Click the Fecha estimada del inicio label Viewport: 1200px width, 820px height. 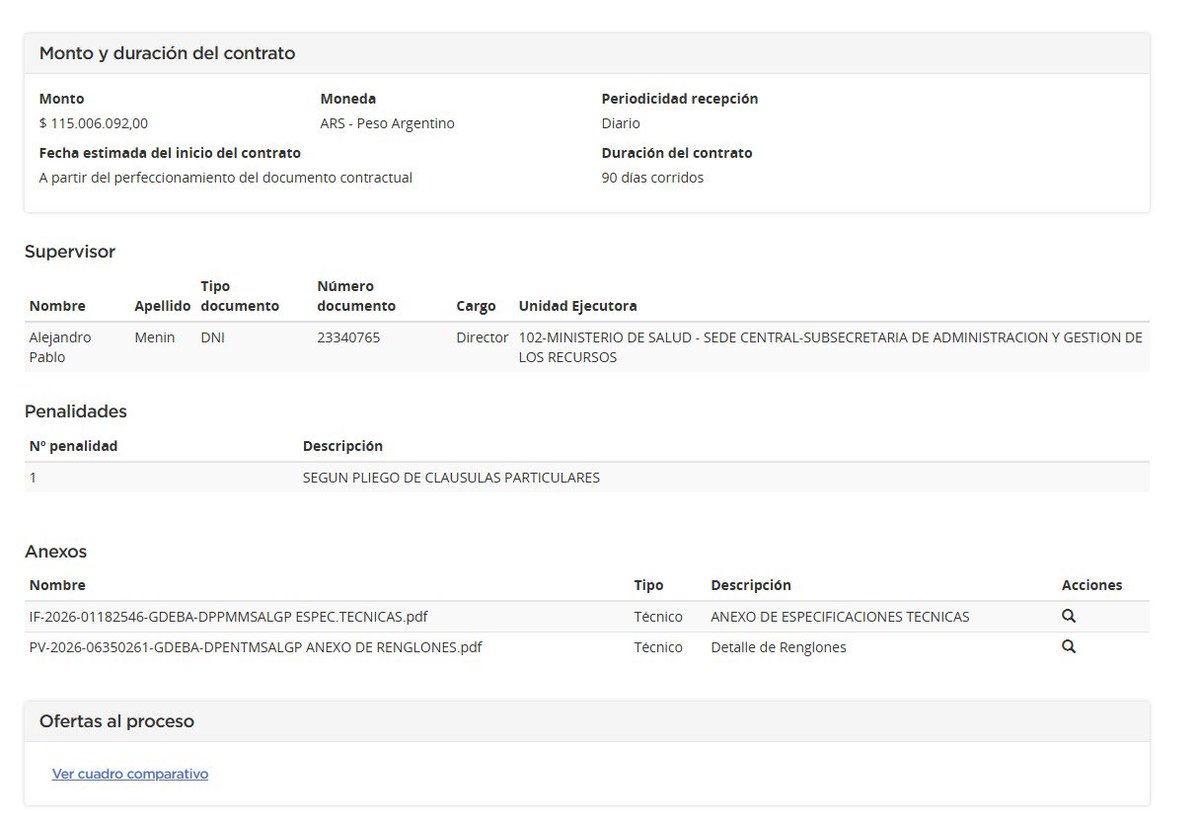click(x=170, y=153)
